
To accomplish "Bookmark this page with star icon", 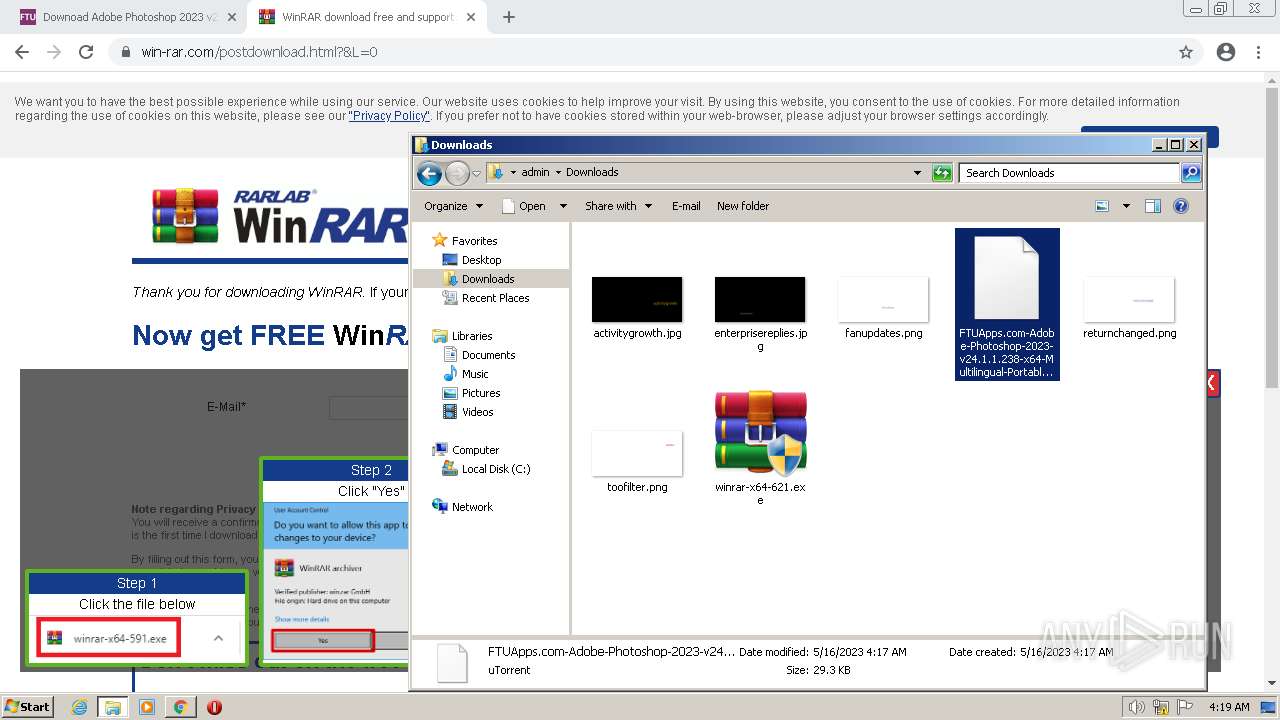I will coord(1186,52).
